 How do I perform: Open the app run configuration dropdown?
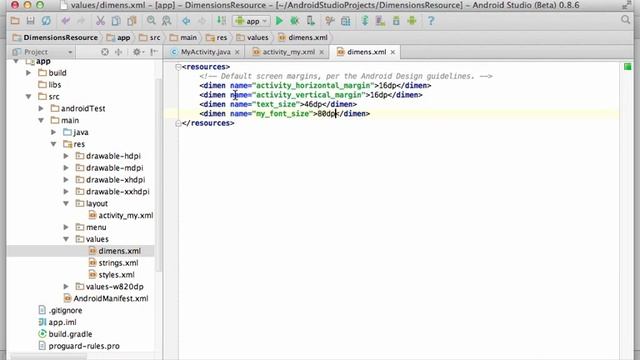[251, 21]
